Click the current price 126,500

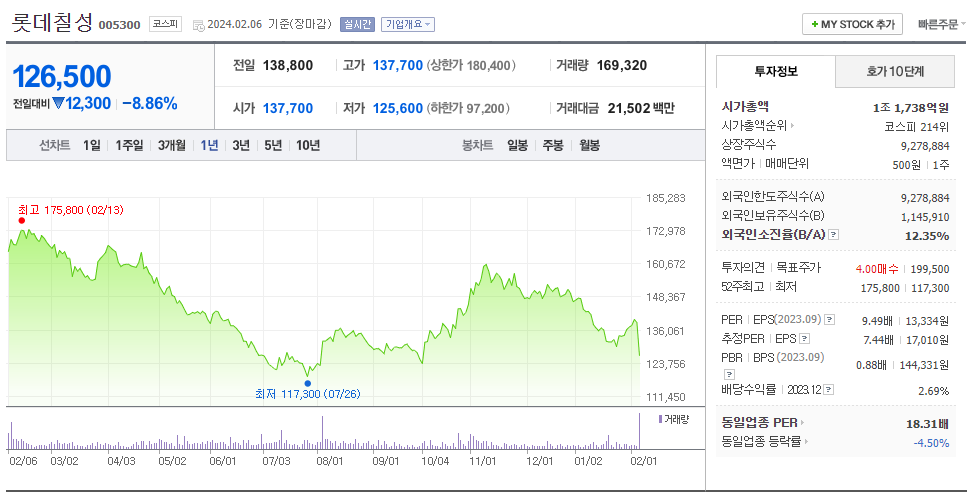pos(62,77)
